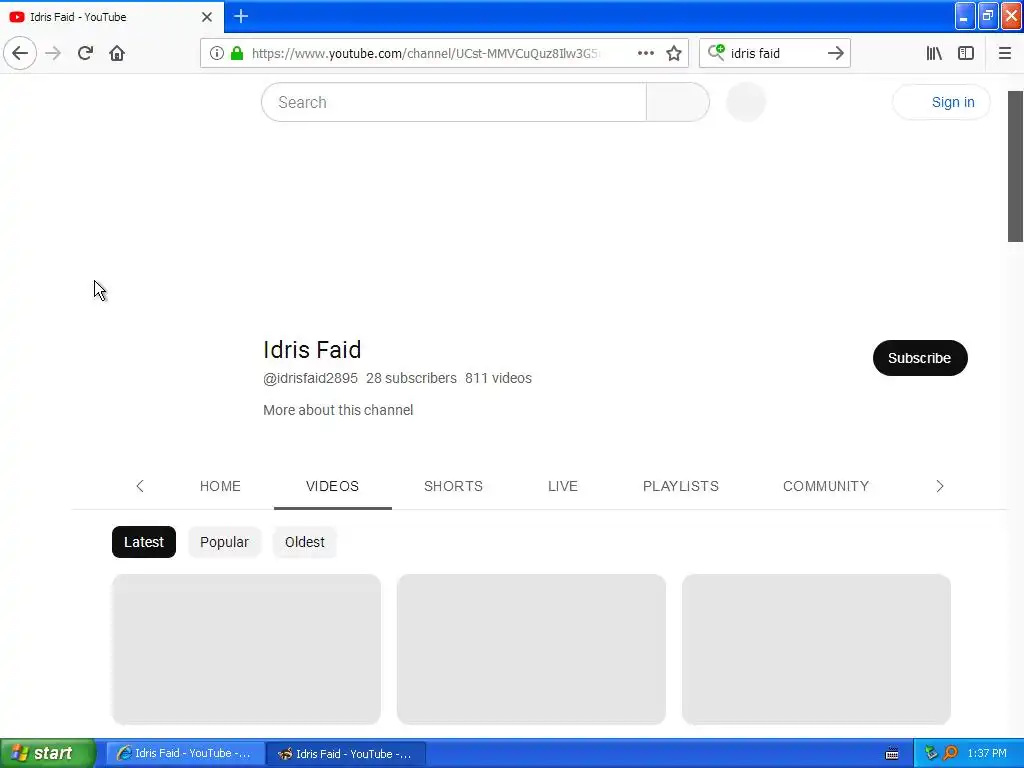This screenshot has width=1024, height=768.
Task: Open the COMMUNITY channel tab
Action: [x=825, y=486]
